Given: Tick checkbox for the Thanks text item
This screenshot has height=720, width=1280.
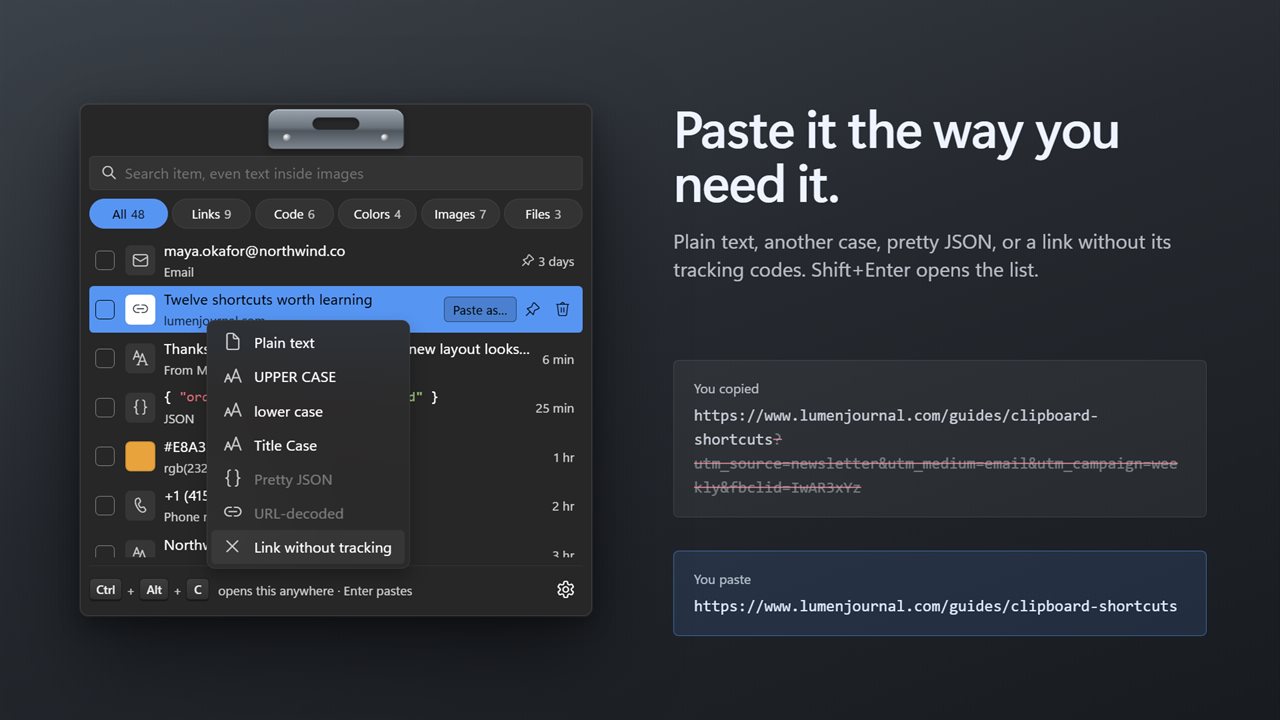Looking at the screenshot, I should (105, 359).
